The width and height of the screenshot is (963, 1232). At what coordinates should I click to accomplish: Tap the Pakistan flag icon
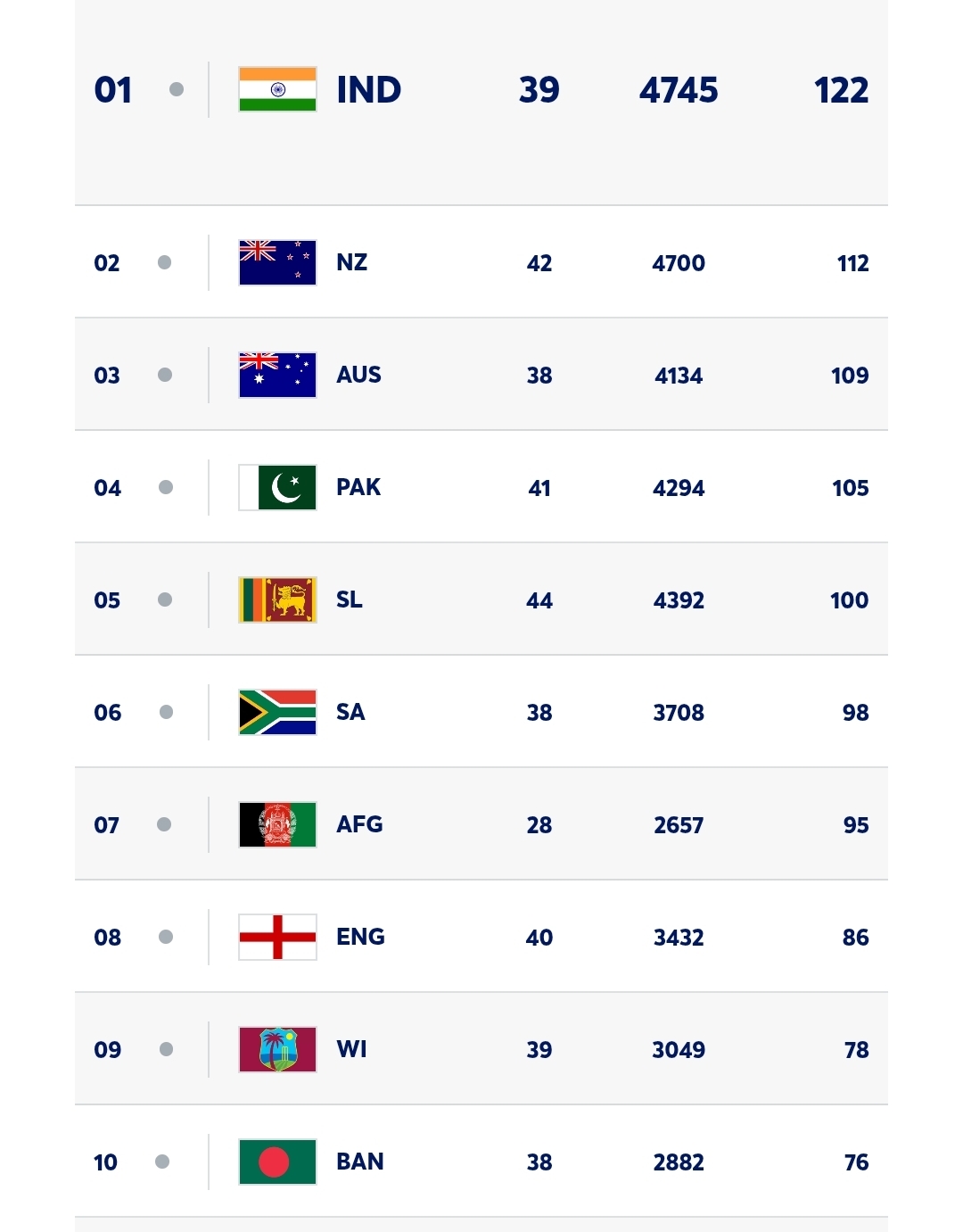(277, 487)
